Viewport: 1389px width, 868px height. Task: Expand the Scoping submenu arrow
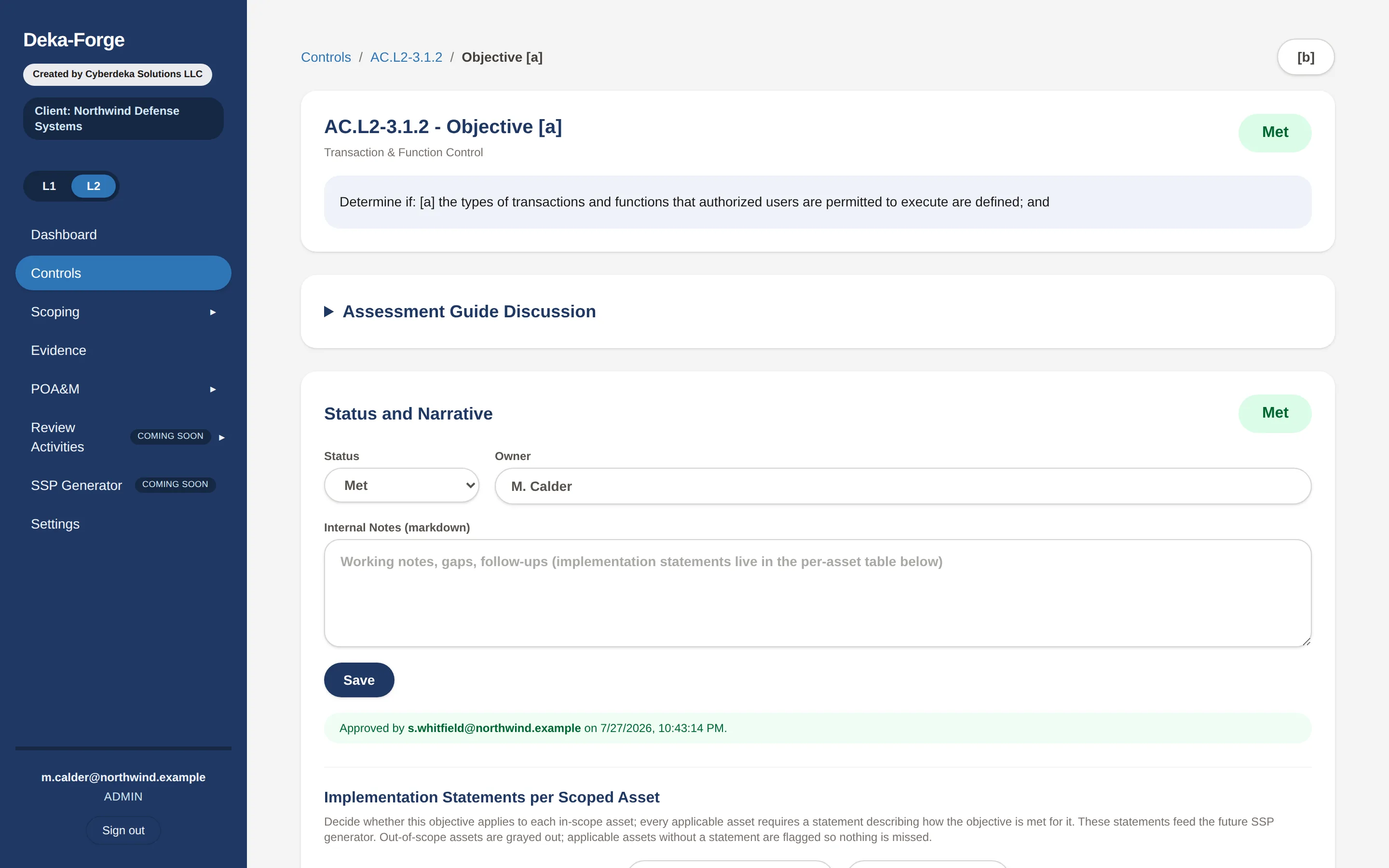point(213,312)
